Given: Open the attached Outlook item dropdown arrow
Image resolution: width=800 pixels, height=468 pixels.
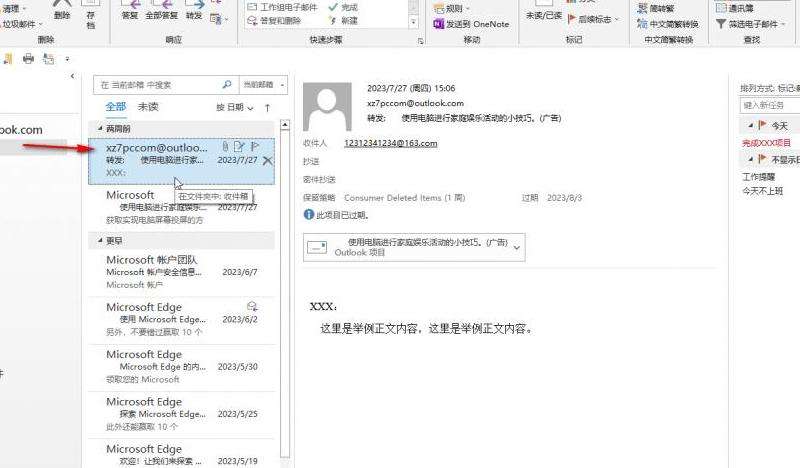Looking at the screenshot, I should pos(517,248).
